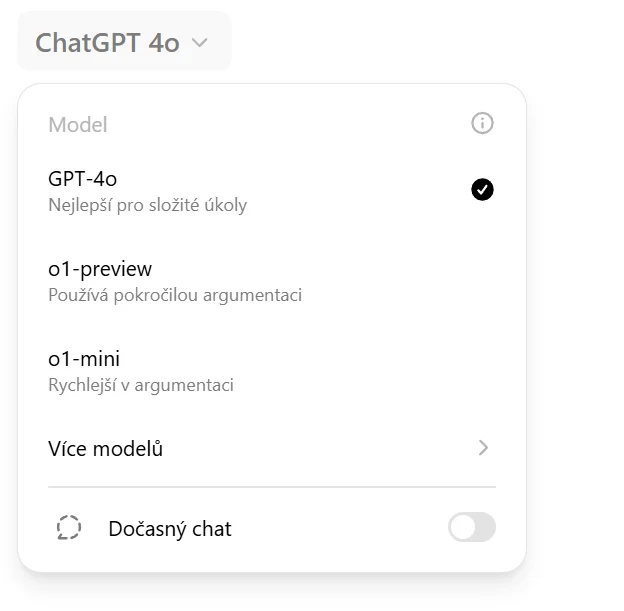Viewport: 624px width, 611px height.
Task: Click the Používá pokročilou argumentaci description
Action: click(175, 295)
